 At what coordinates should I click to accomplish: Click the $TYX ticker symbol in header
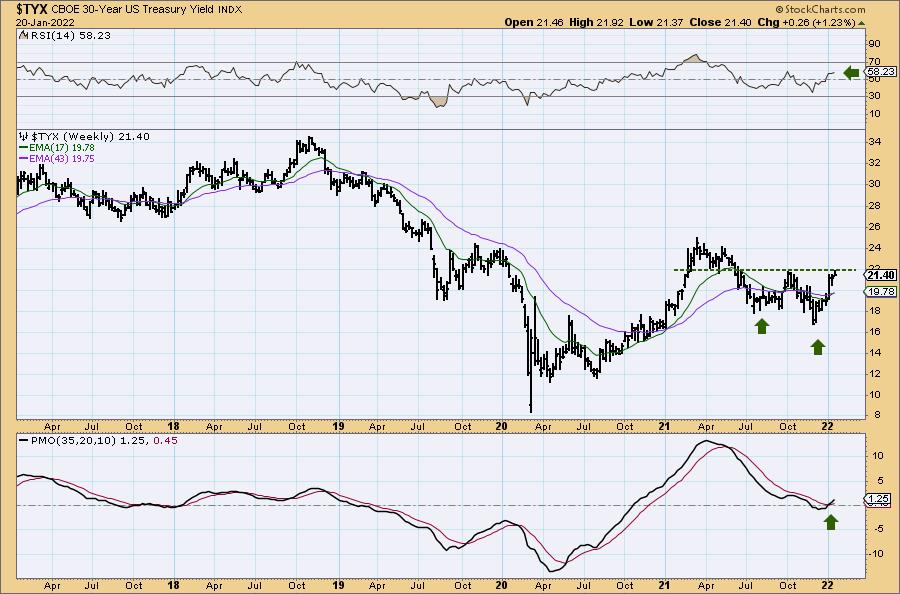tap(32, 9)
